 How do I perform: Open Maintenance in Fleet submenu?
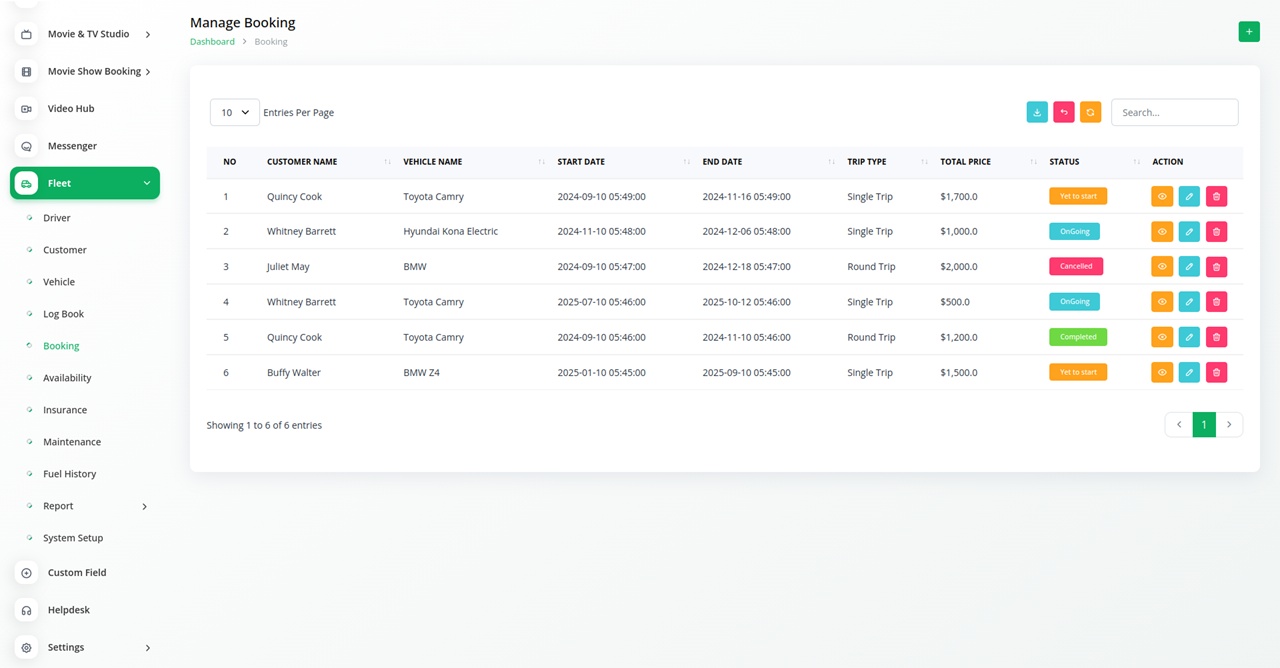[x=72, y=442]
